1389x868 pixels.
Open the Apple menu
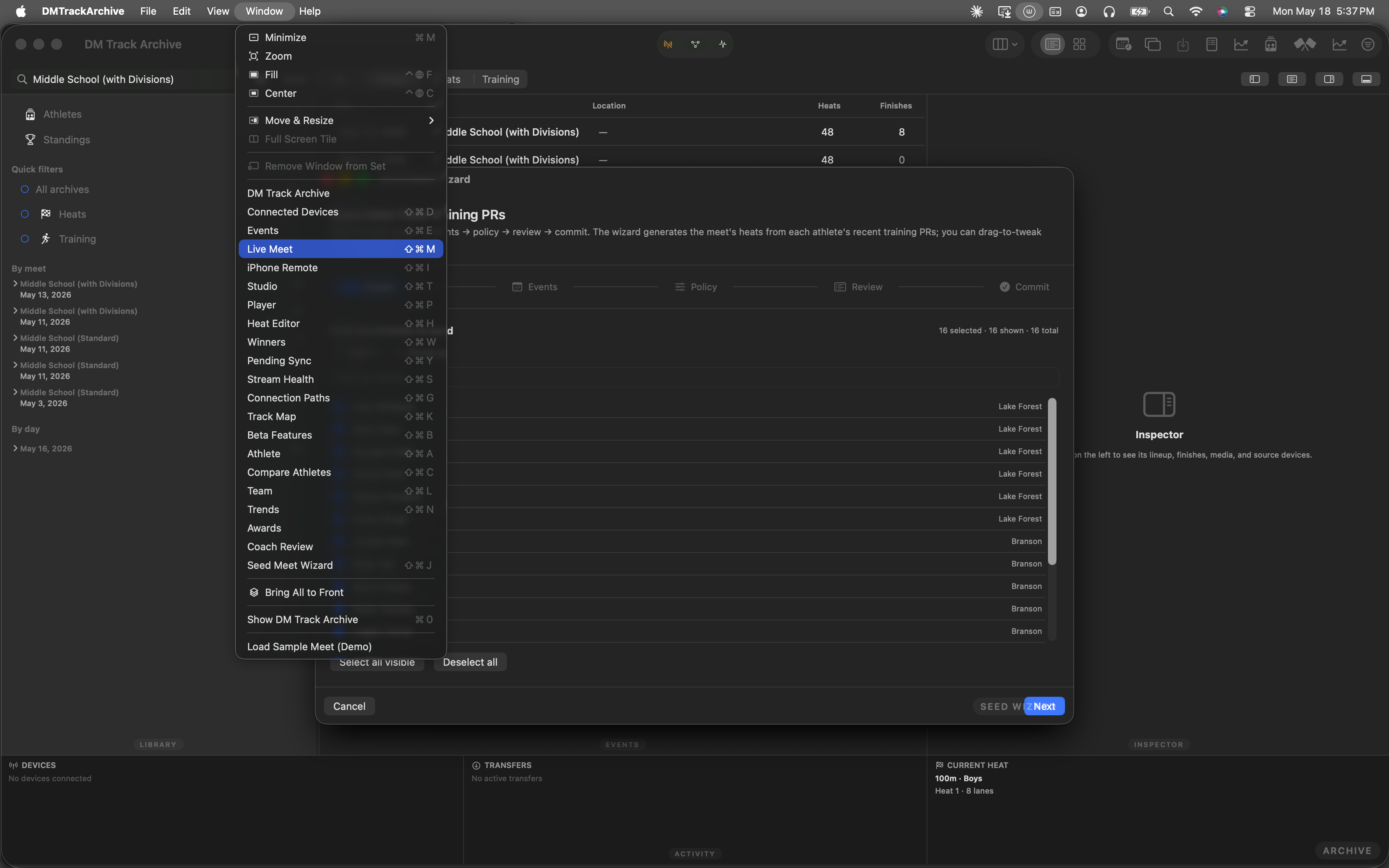pyautogui.click(x=21, y=12)
